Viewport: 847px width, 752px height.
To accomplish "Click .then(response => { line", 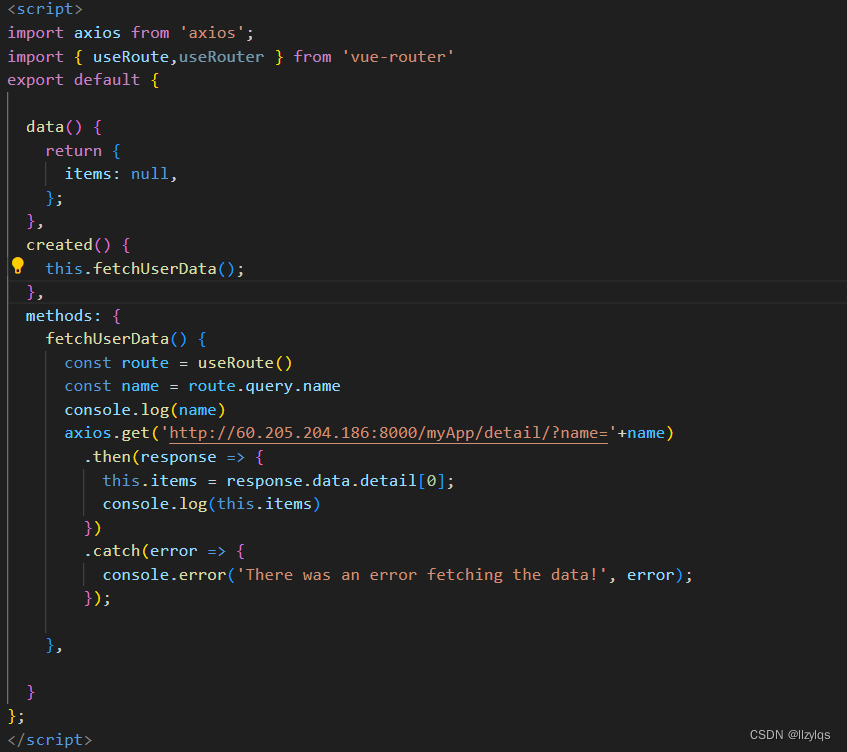I will click(x=174, y=457).
